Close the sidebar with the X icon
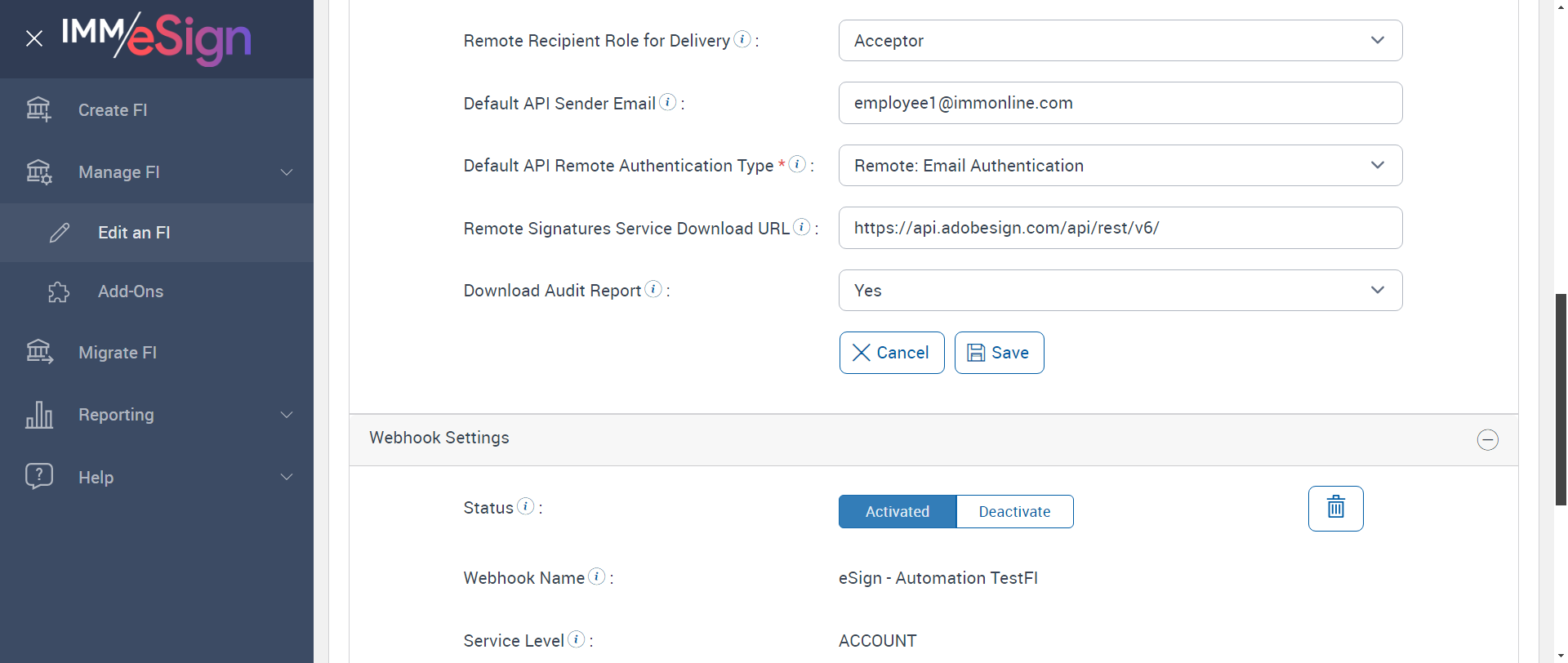This screenshot has height=663, width=1568. tap(33, 38)
